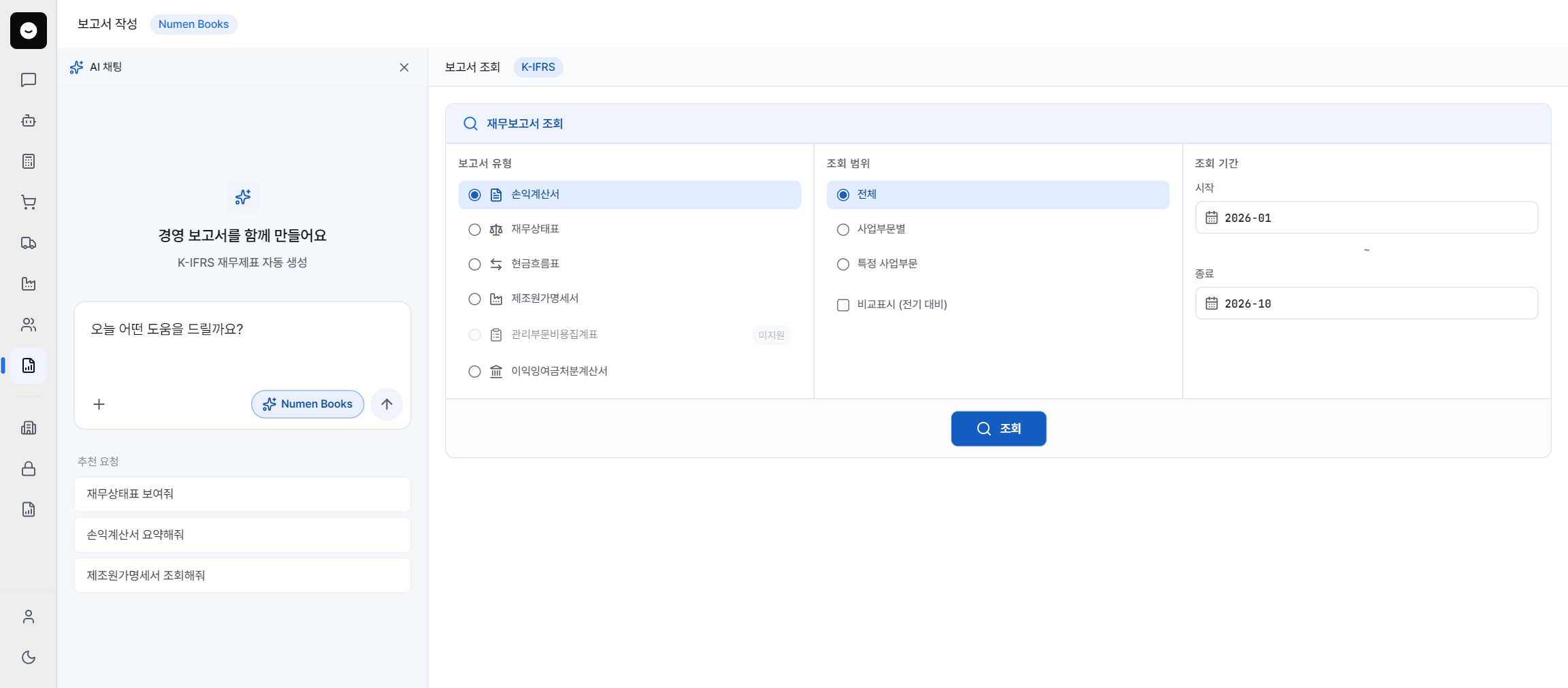Enable 비교표시 (전기 대비) checkbox
The height and width of the screenshot is (688, 1568).
843,305
